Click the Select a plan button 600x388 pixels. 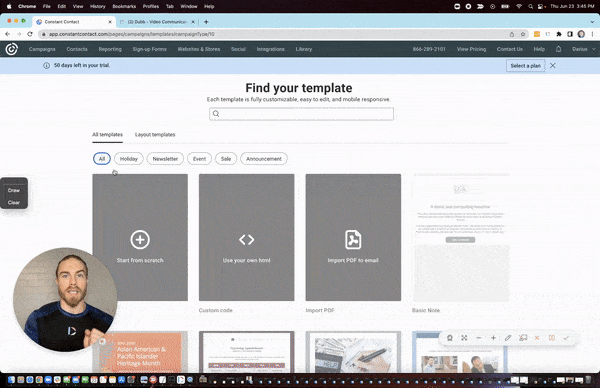point(525,65)
